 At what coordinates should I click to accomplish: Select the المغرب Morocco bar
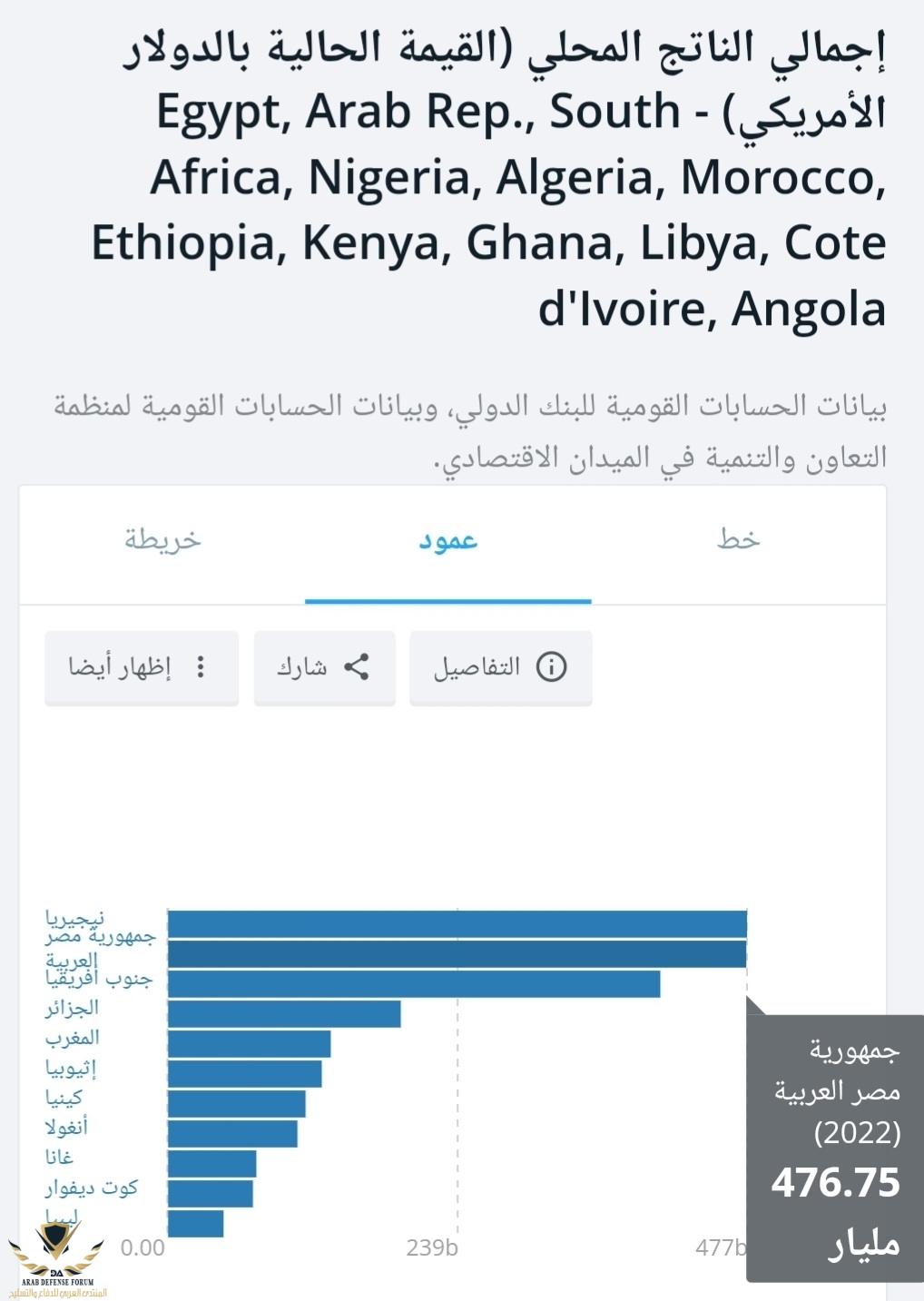pyautogui.click(x=249, y=1044)
